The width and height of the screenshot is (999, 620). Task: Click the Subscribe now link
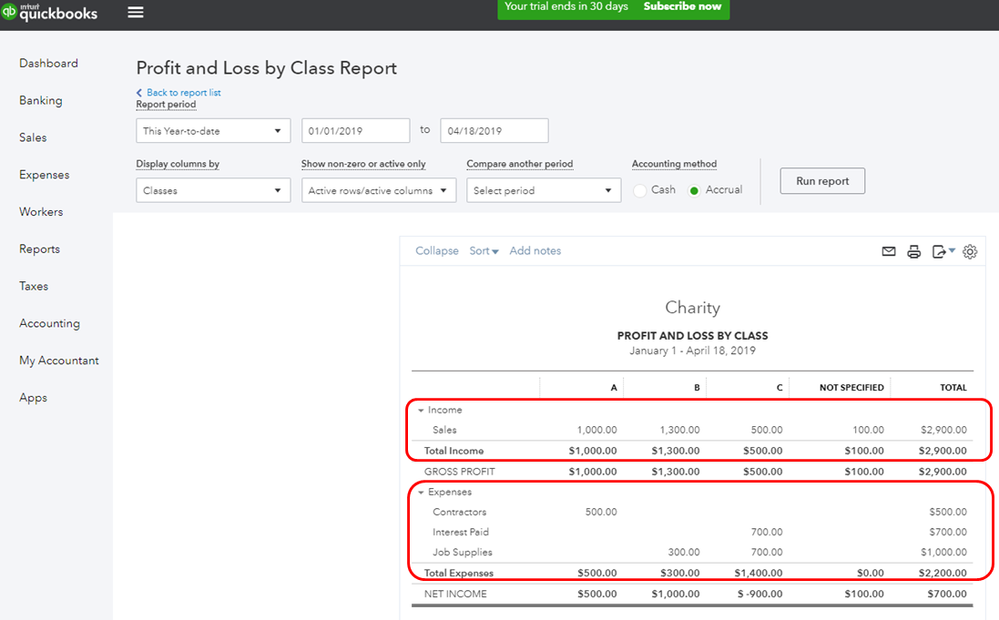coord(682,6)
